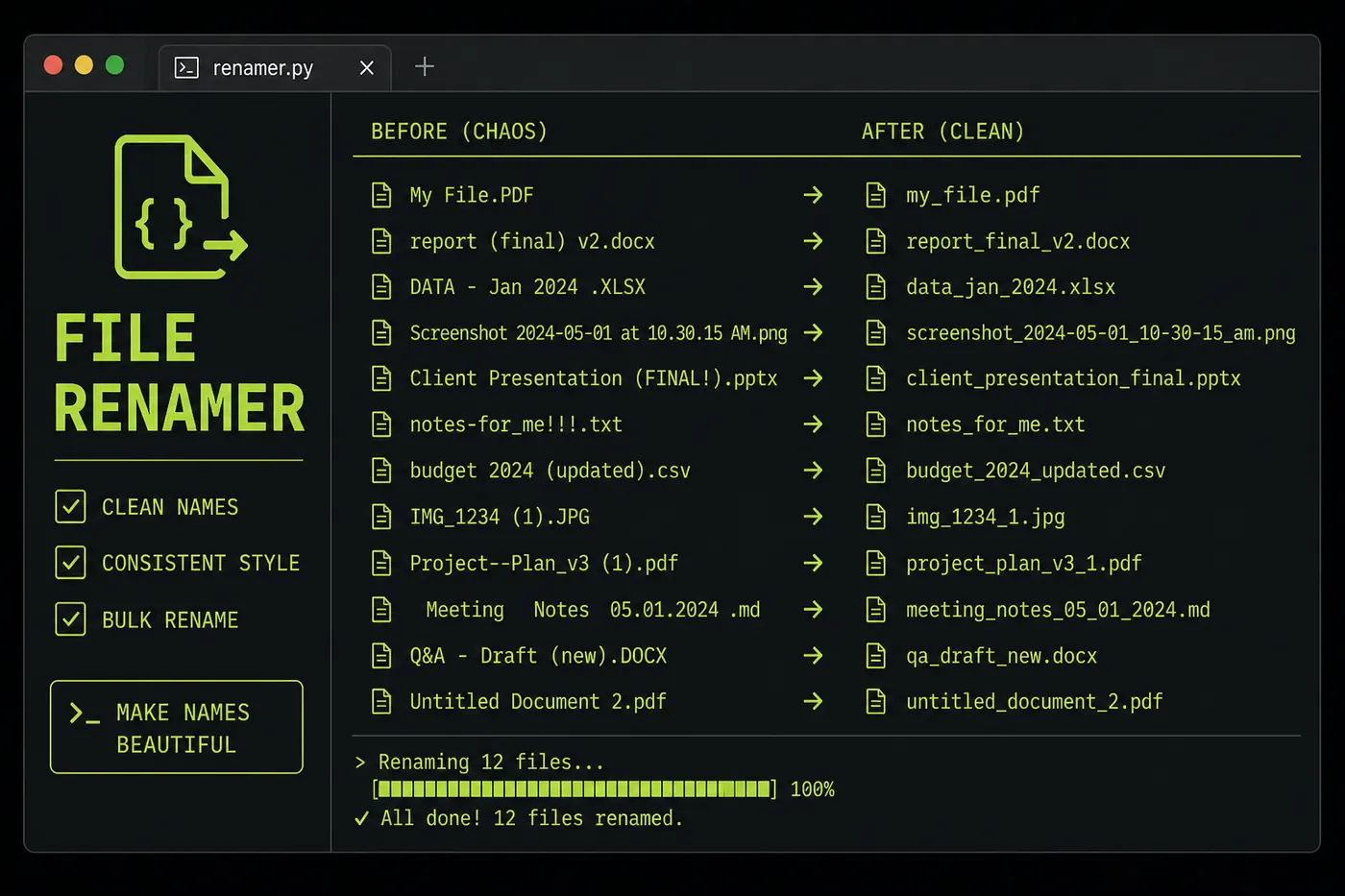Click the 'Renaming 12 files...' output line

point(479,763)
